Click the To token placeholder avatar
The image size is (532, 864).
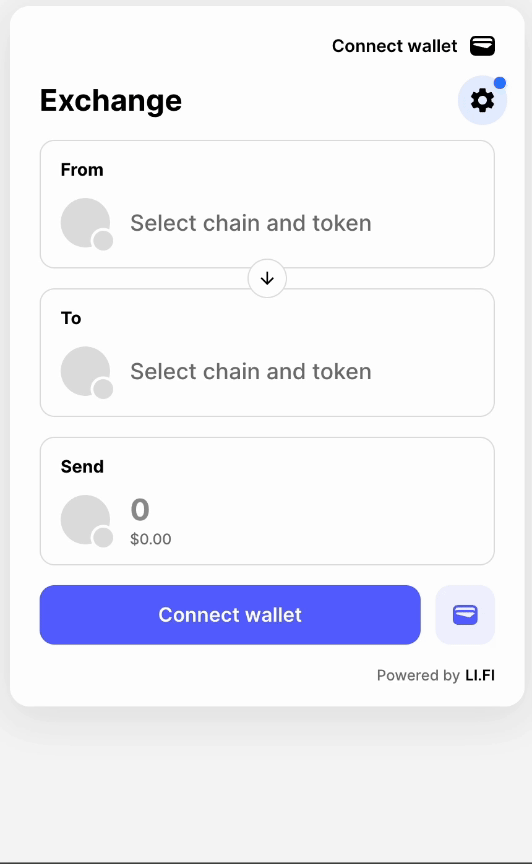[x=87, y=372]
